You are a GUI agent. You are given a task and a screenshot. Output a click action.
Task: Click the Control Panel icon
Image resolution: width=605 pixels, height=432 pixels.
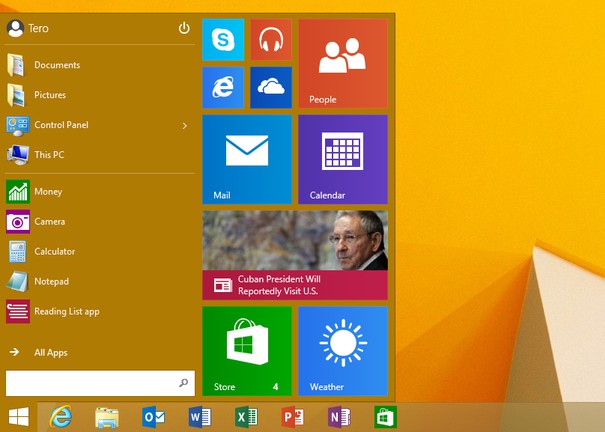coord(18,126)
